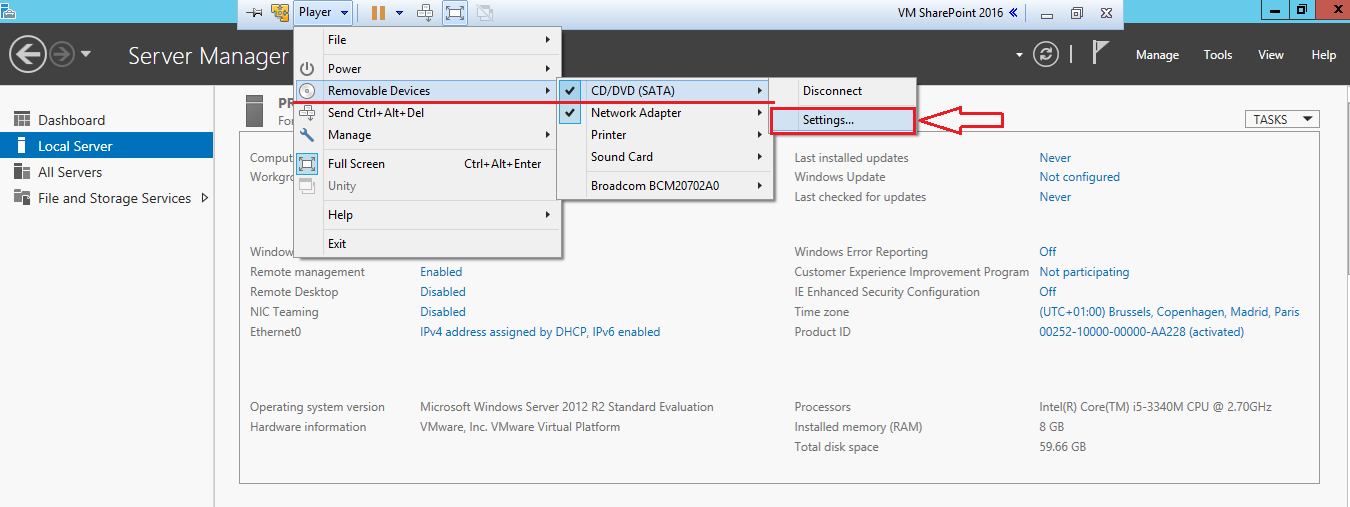The image size is (1350, 507).
Task: Open the Tools menu in Server Manager
Action: point(1218,55)
